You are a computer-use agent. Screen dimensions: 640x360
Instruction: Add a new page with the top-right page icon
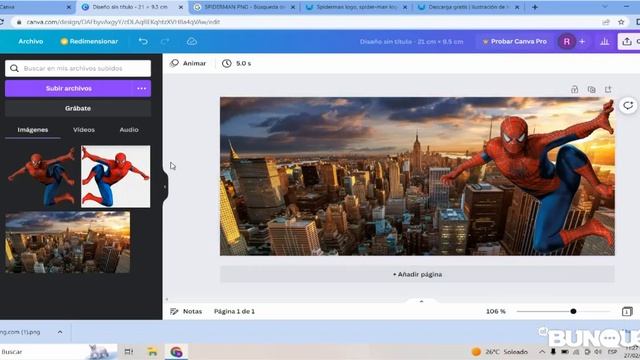click(x=608, y=89)
